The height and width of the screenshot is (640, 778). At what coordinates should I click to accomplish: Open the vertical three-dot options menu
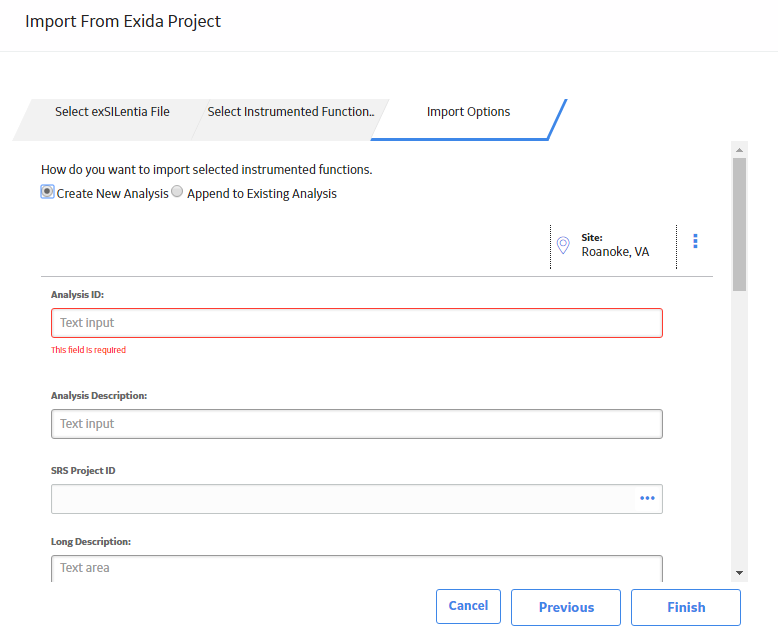[695, 241]
